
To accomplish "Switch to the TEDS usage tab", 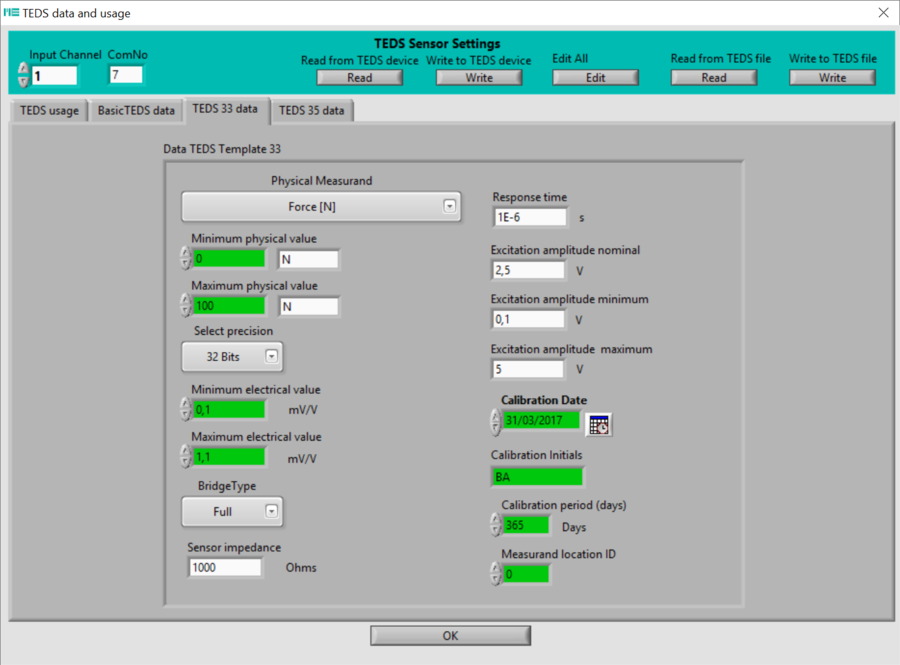I will [49, 110].
